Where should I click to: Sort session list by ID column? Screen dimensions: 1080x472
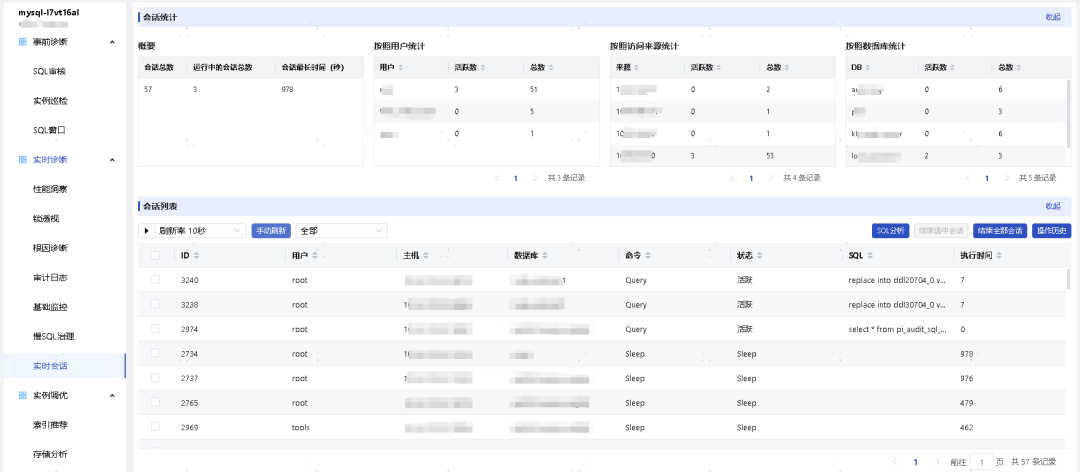tap(196, 256)
